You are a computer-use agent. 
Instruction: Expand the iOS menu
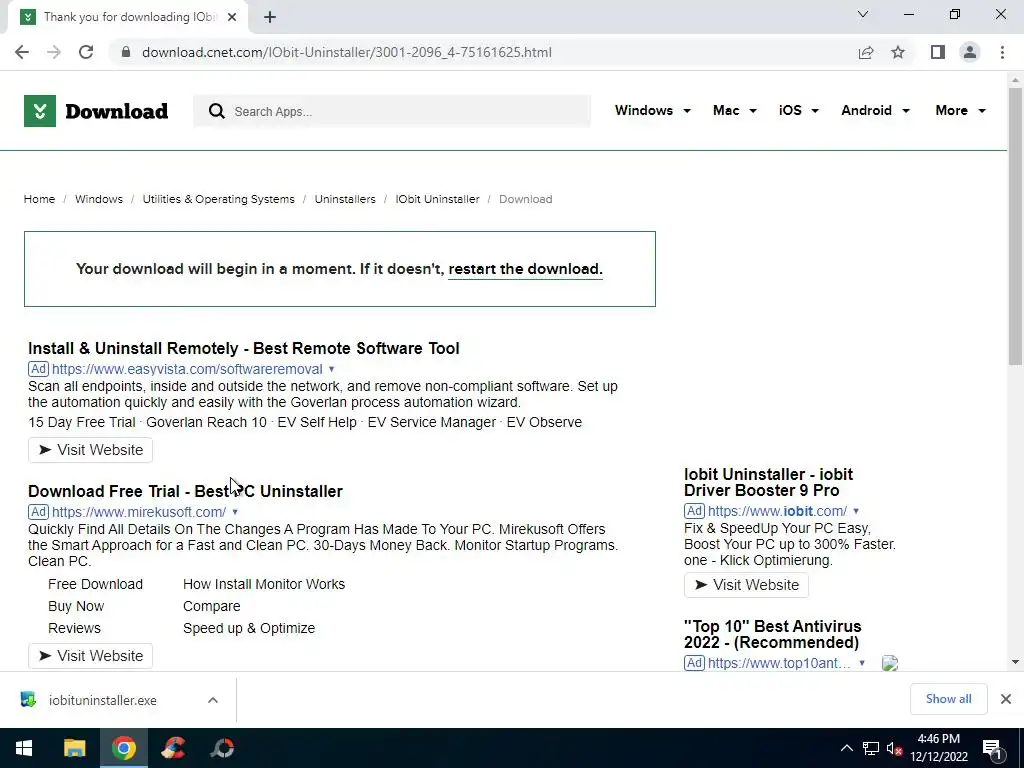[798, 110]
